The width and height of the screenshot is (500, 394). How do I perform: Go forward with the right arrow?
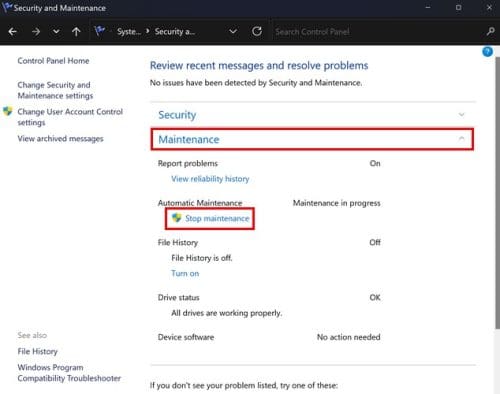[36, 32]
